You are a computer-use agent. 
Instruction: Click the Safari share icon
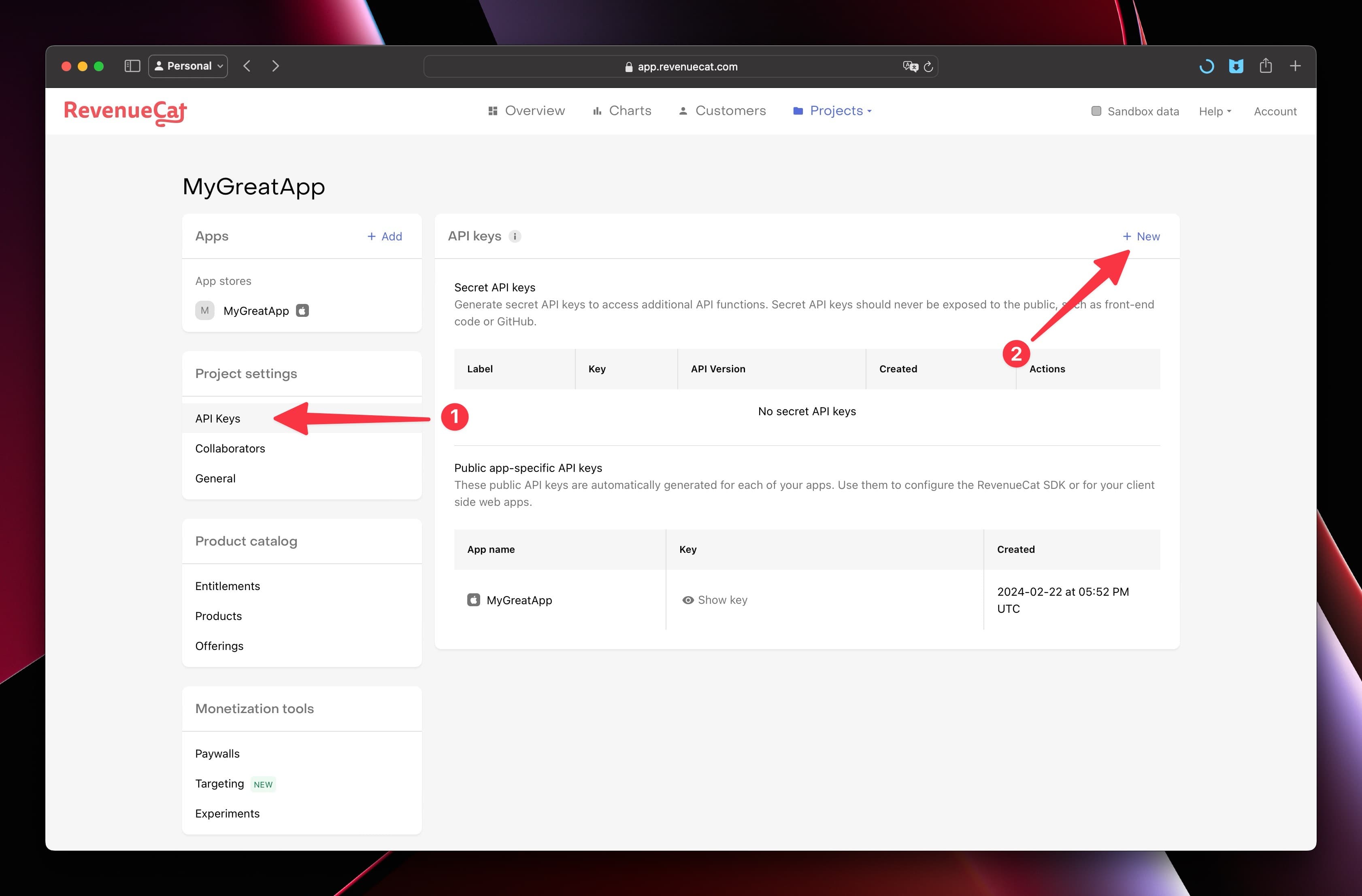pos(1265,66)
